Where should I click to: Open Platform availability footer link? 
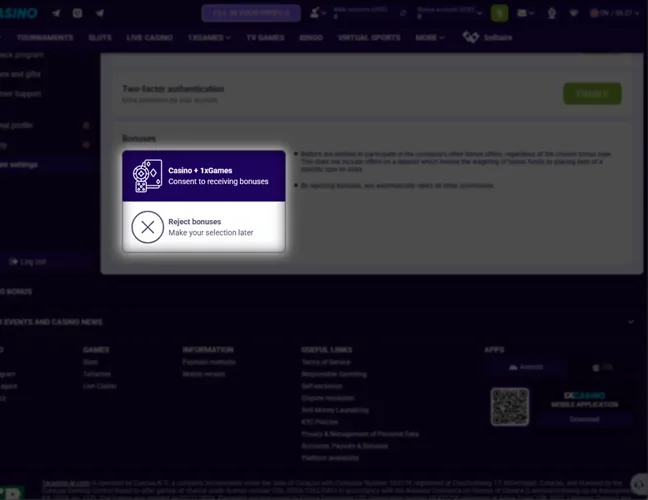(330, 458)
